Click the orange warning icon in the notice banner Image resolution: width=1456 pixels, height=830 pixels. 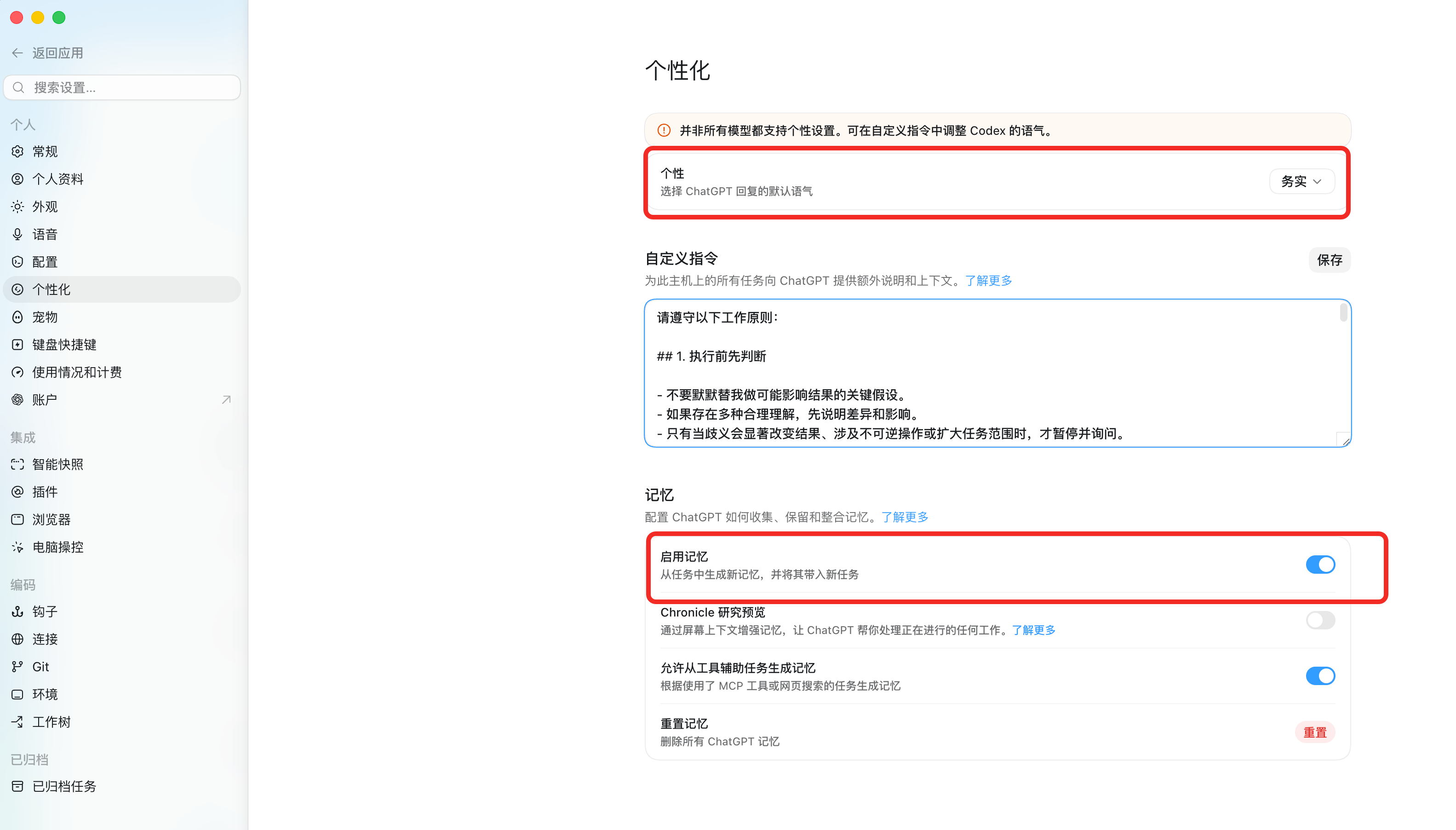click(x=664, y=131)
